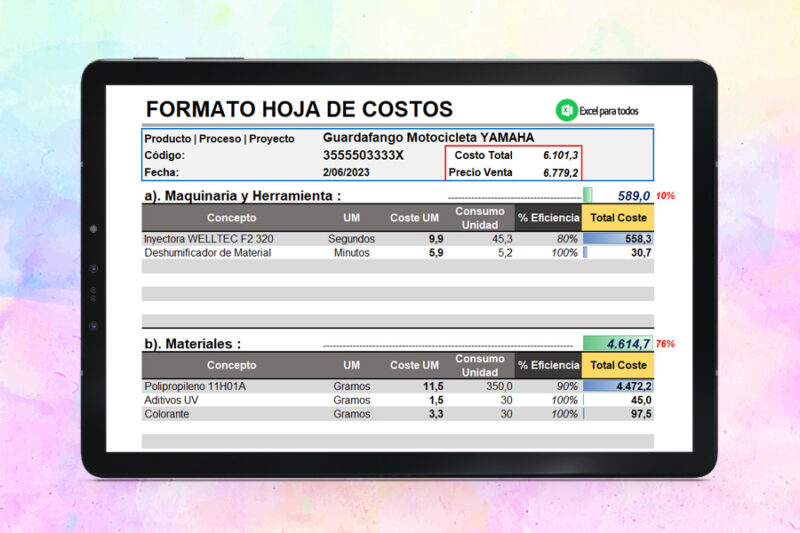Click the consumption value 350,0
This screenshot has height=533, width=800.
499,386
